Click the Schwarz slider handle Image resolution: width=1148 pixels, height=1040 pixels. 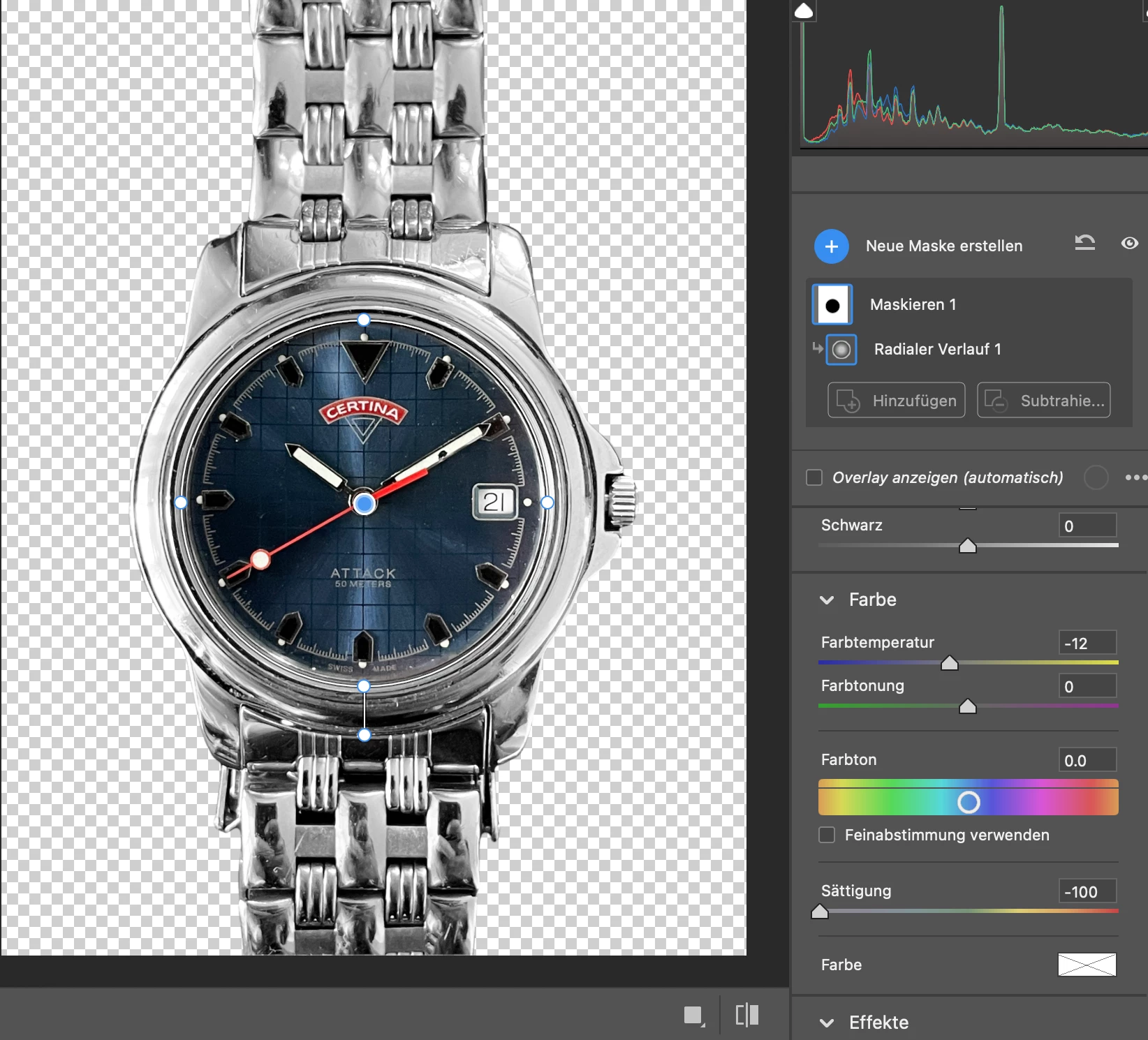pyautogui.click(x=967, y=546)
